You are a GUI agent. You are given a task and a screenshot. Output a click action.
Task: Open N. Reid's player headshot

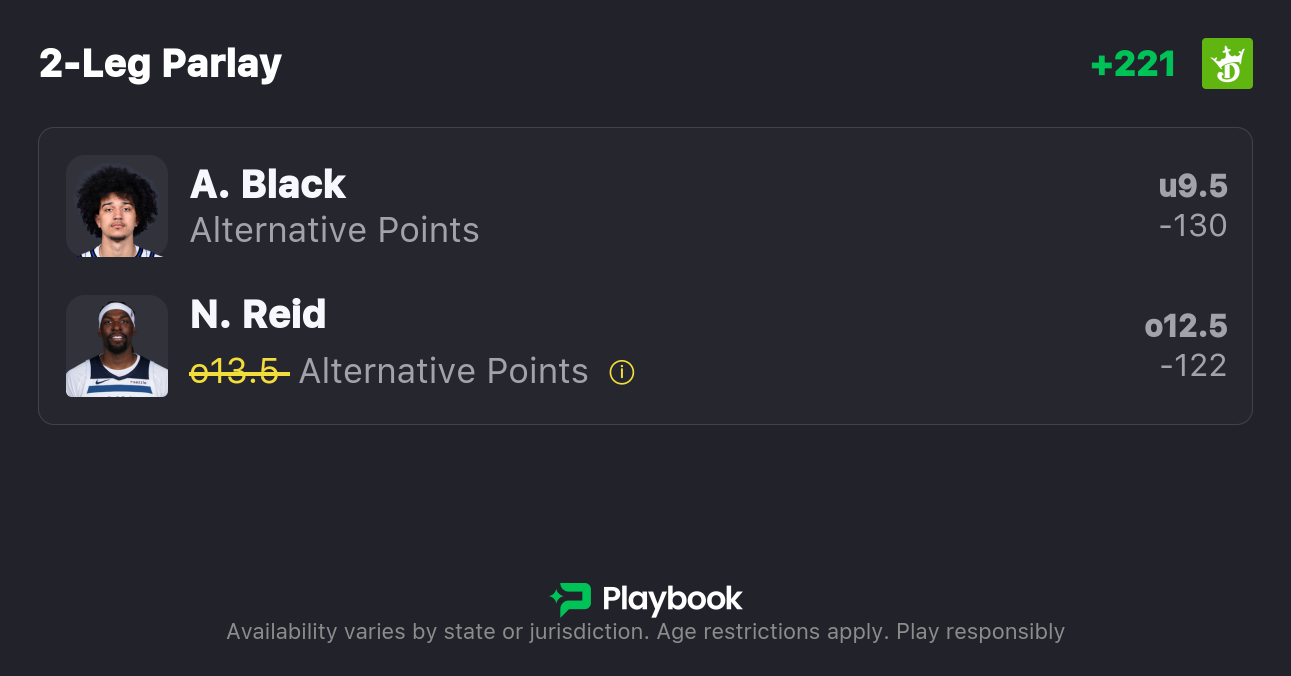pos(116,346)
